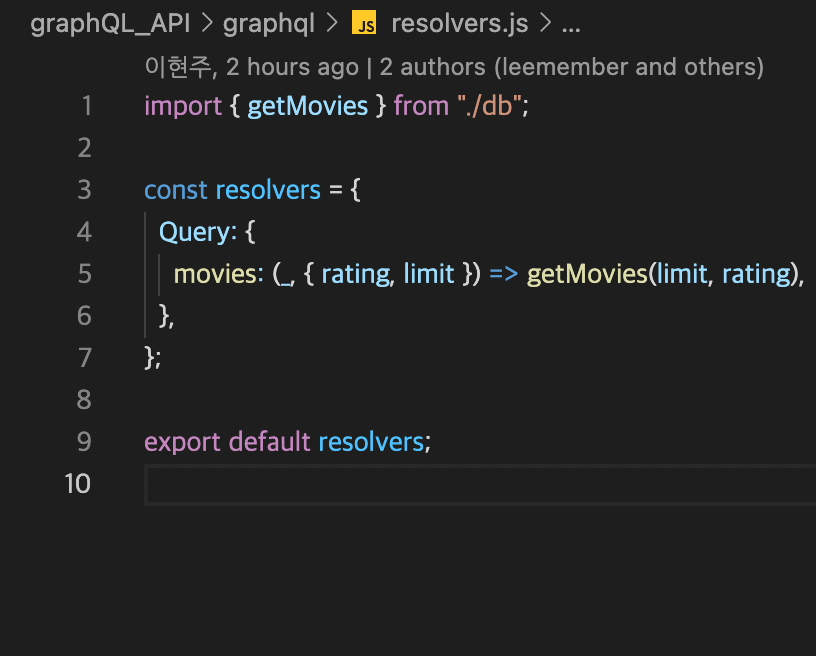Click line number 5 in the gutter
This screenshot has height=656, width=816.
click(x=87, y=273)
